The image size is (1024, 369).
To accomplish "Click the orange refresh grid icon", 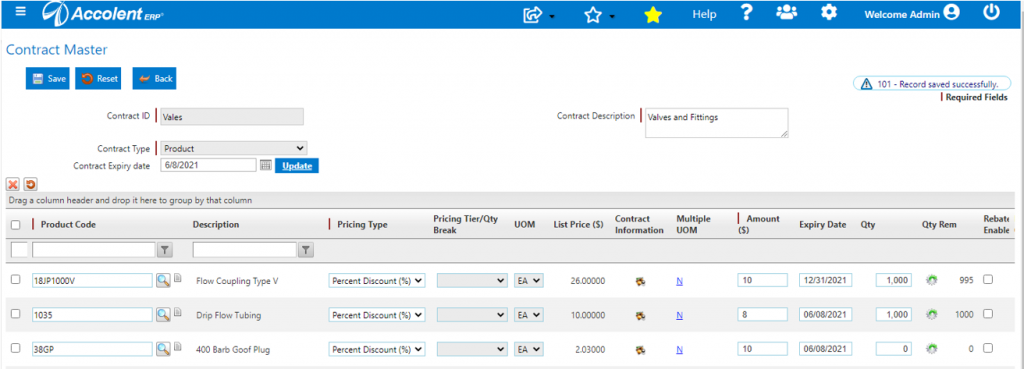I will tap(30, 184).
